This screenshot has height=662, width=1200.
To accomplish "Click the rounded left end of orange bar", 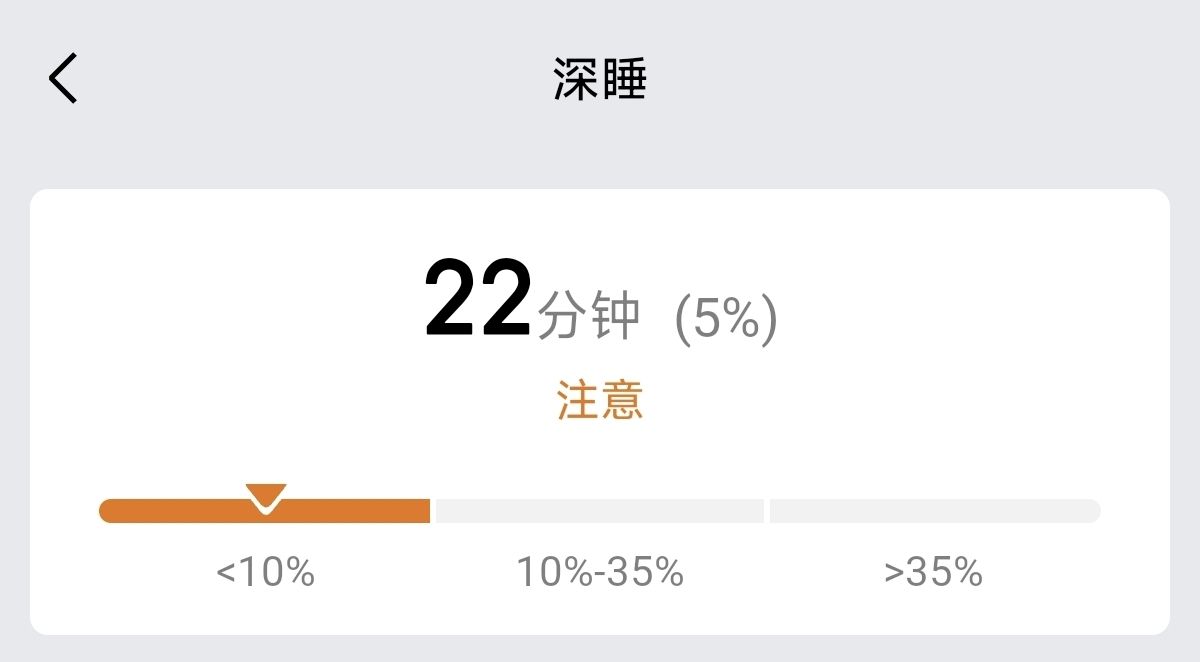I will tap(108, 511).
